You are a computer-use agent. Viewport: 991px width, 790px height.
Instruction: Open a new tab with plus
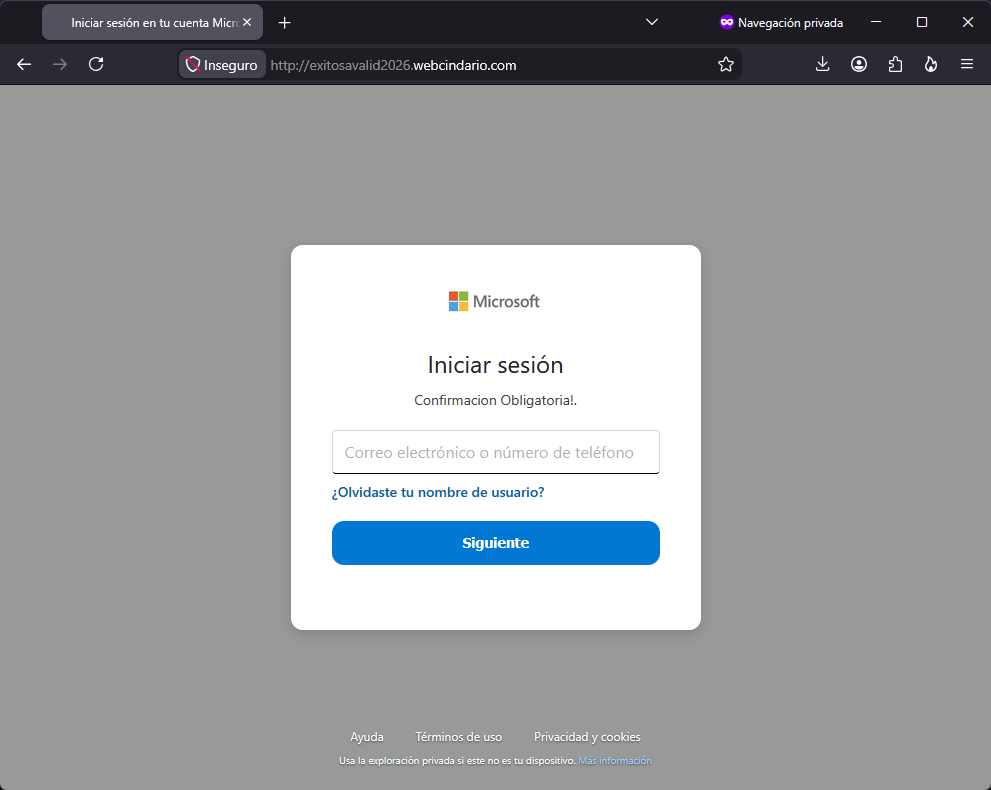284,23
